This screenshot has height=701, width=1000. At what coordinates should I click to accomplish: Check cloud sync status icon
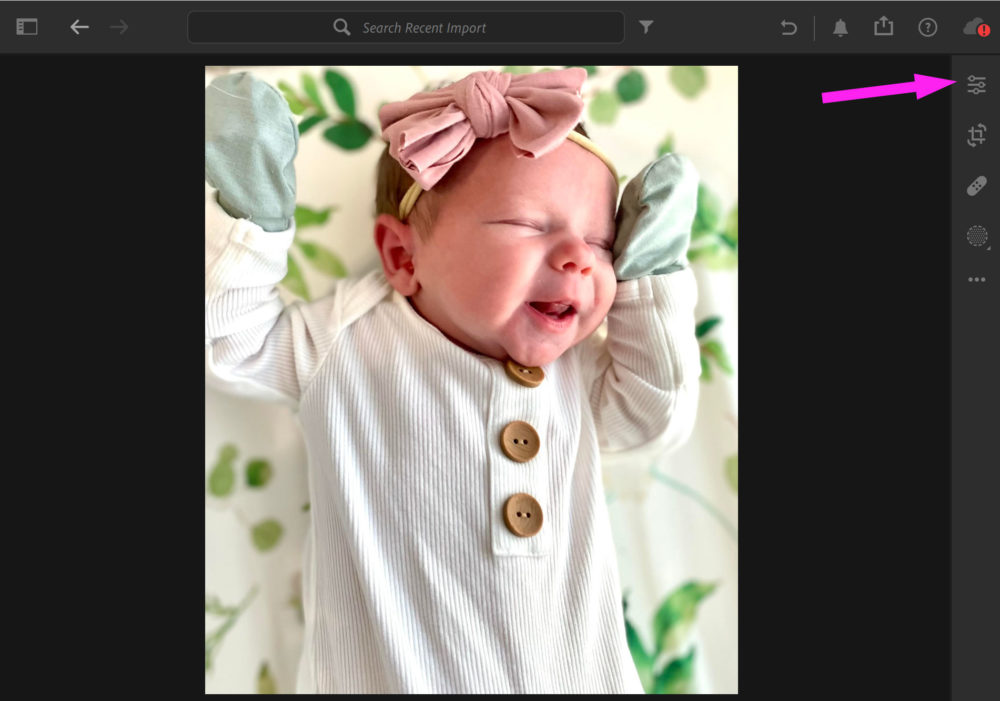tap(976, 27)
